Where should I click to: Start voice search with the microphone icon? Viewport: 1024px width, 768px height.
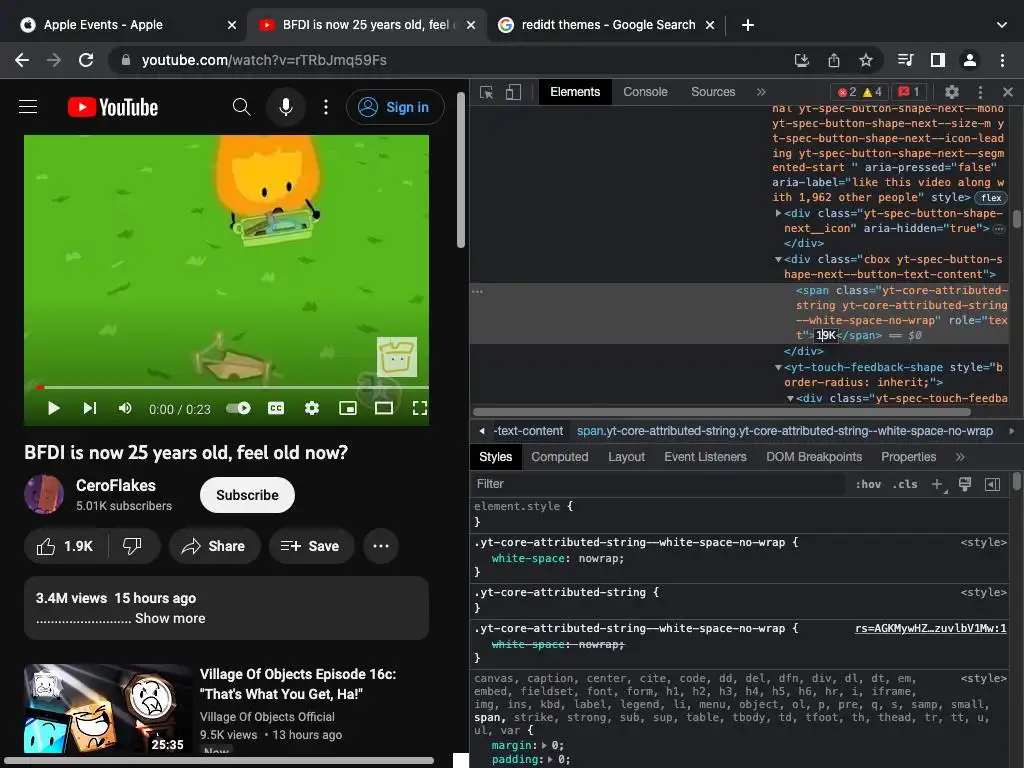pyautogui.click(x=286, y=106)
